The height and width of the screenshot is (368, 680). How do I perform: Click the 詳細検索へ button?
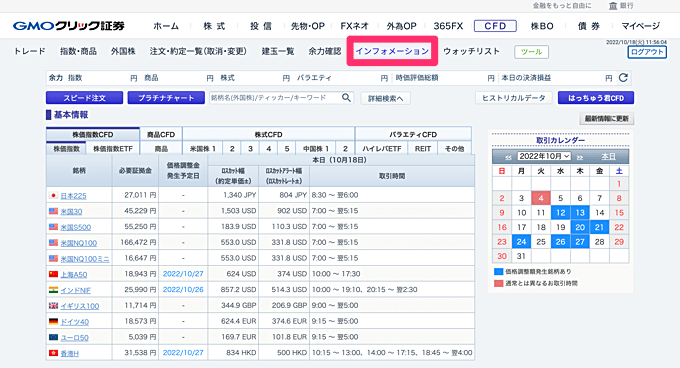pos(386,98)
